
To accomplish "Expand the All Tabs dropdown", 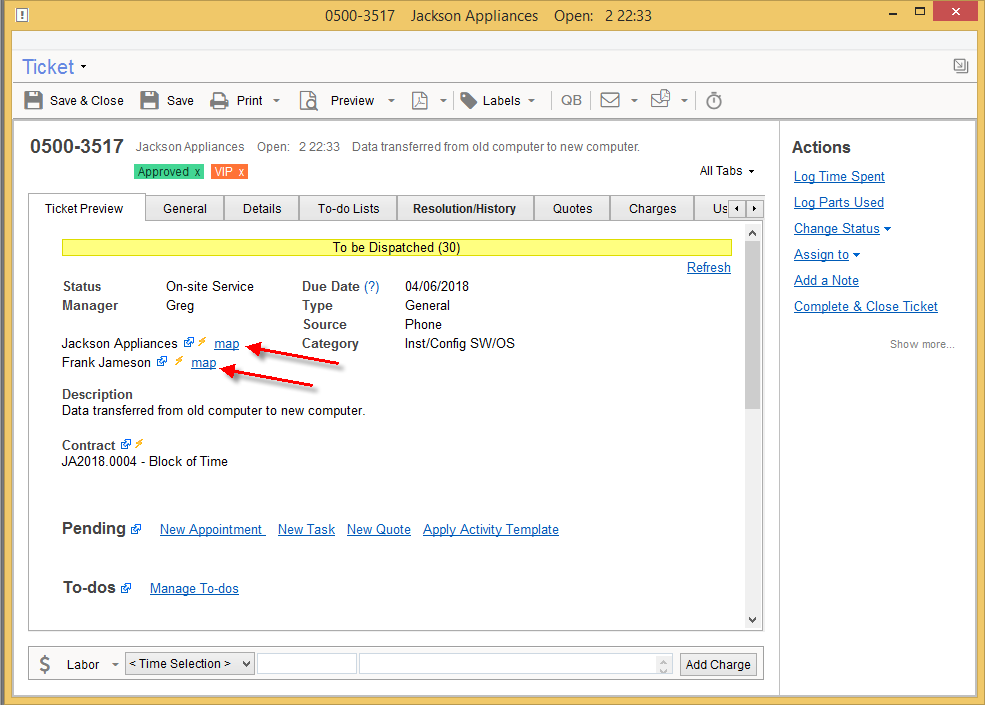I will click(x=727, y=171).
